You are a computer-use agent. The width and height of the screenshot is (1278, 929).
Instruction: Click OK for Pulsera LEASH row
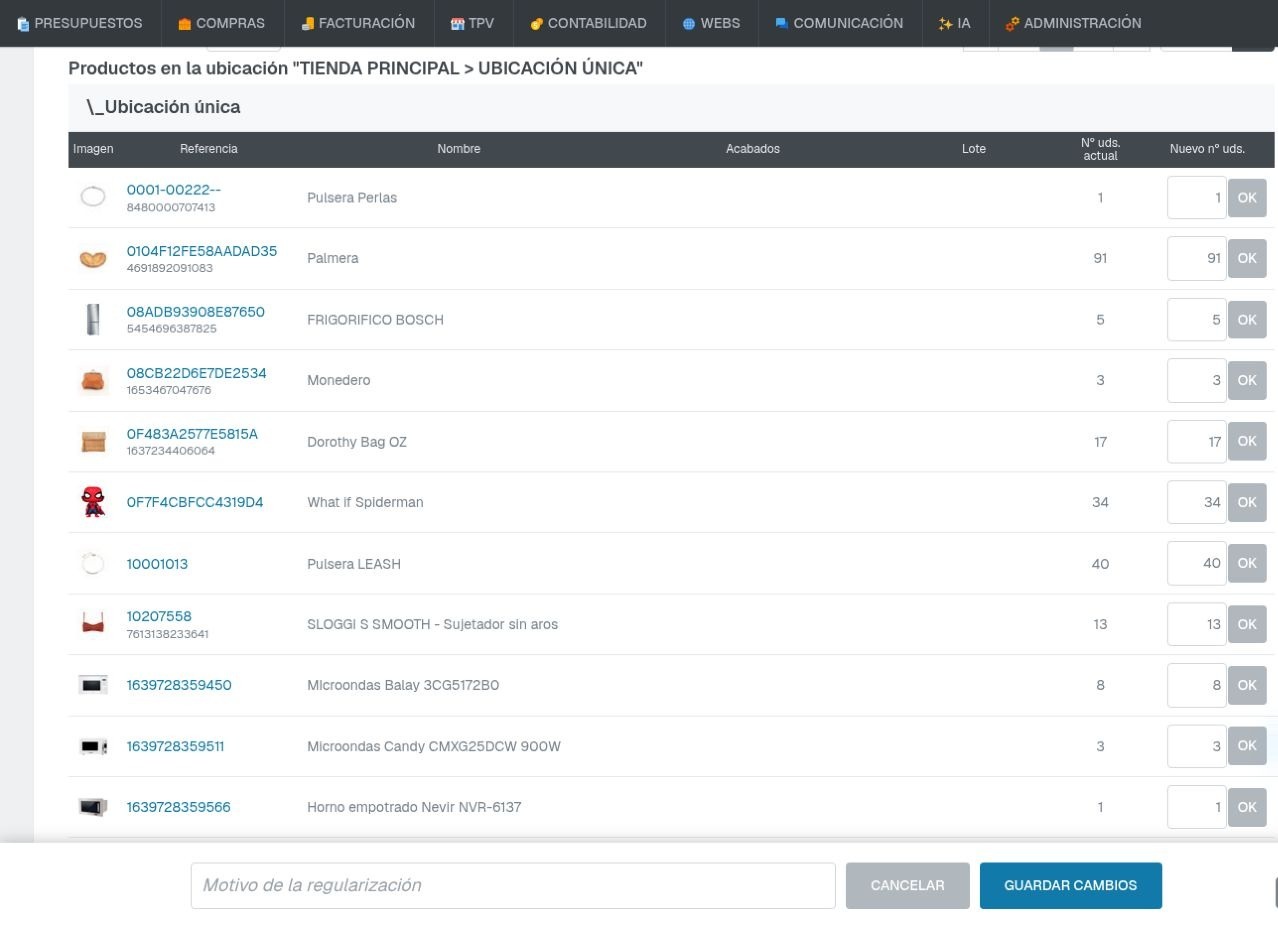tap(1247, 563)
